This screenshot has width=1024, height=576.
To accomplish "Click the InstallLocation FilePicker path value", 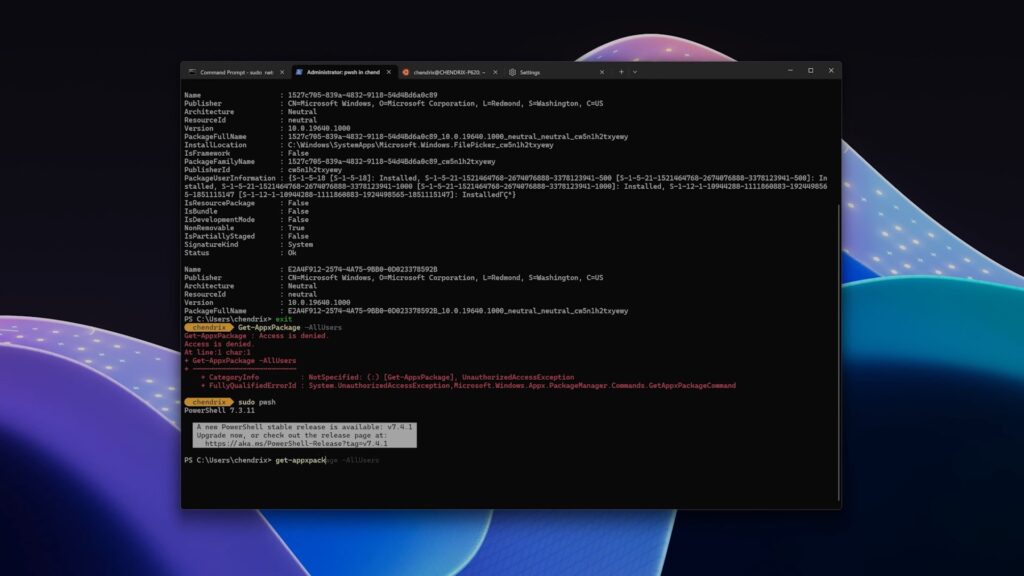I will tap(421, 146).
